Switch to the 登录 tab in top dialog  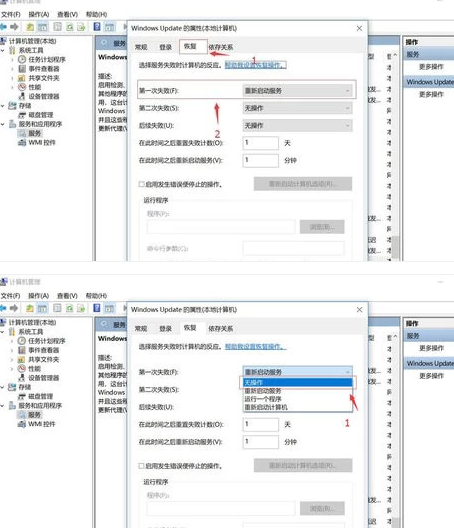point(165,47)
